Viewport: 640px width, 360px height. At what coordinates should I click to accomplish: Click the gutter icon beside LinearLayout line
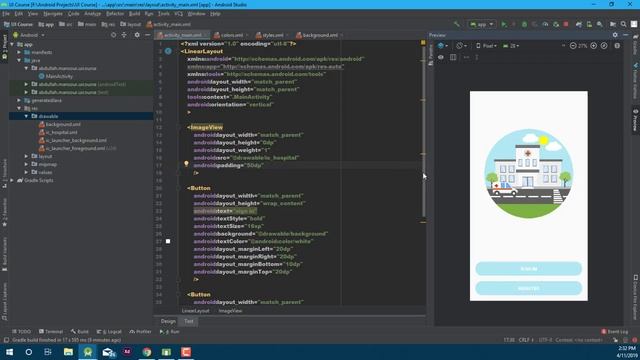168,51
